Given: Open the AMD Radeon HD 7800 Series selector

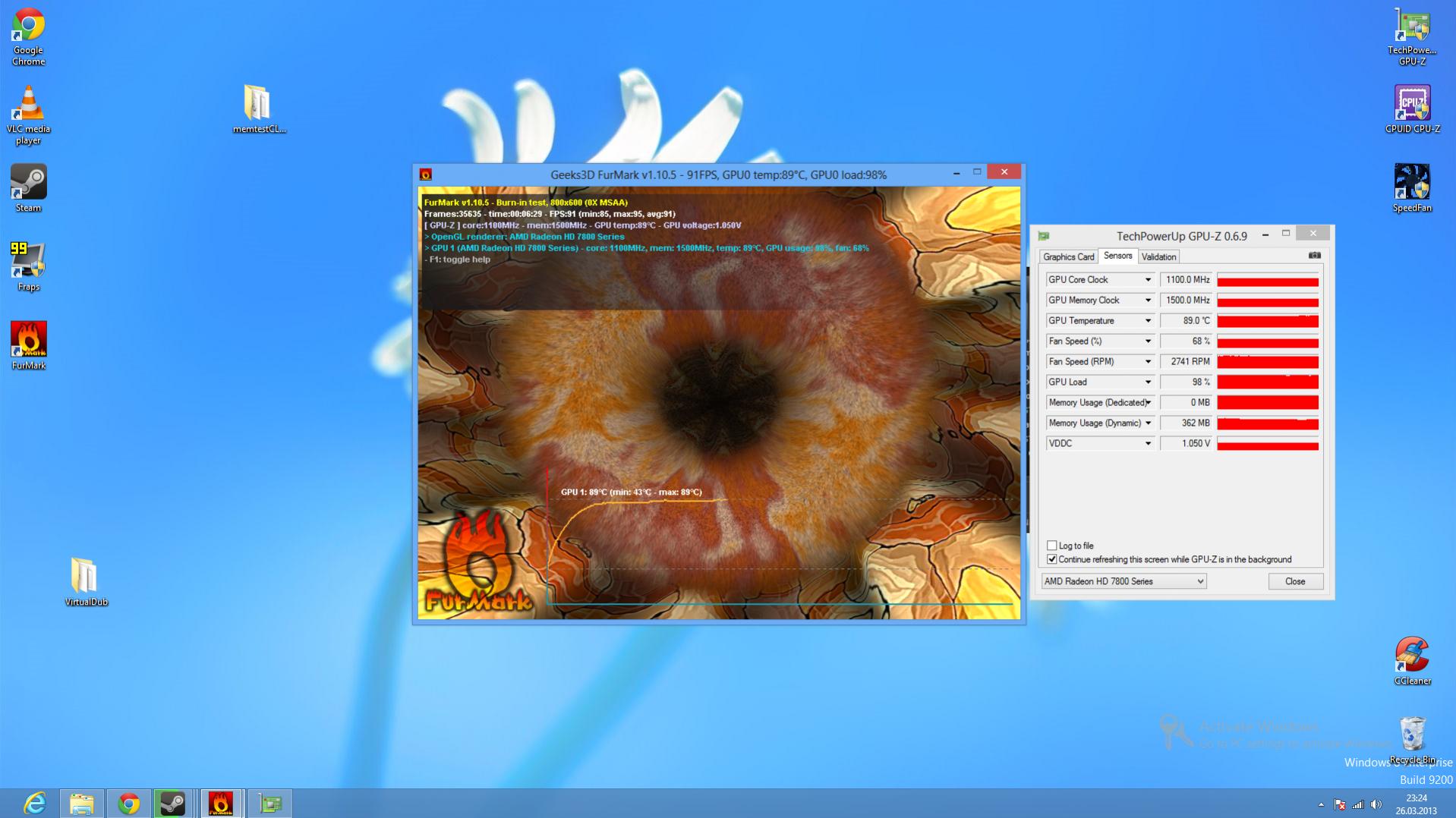Looking at the screenshot, I should pyautogui.click(x=1124, y=581).
